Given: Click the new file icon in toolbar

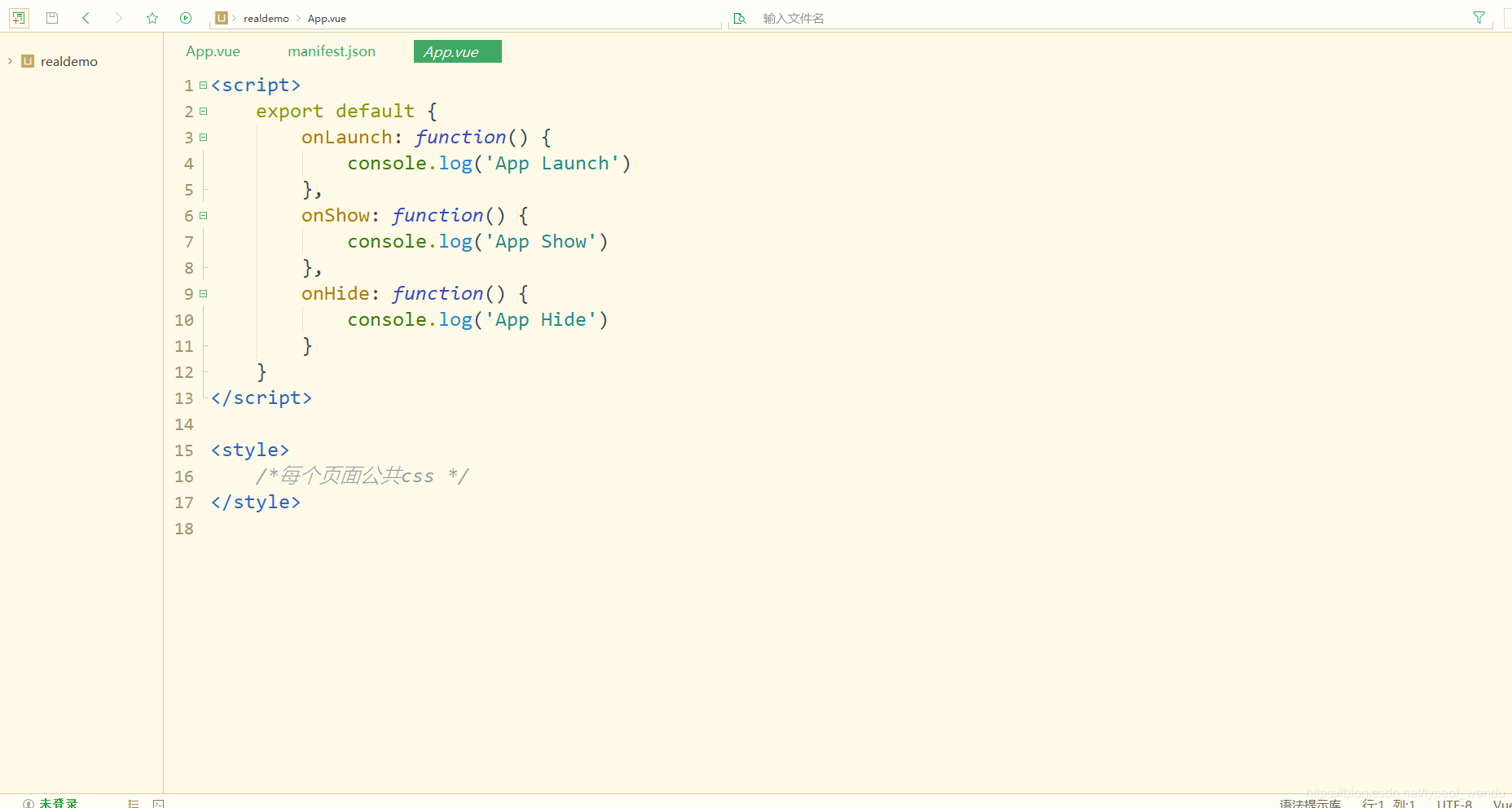Looking at the screenshot, I should (x=18, y=18).
